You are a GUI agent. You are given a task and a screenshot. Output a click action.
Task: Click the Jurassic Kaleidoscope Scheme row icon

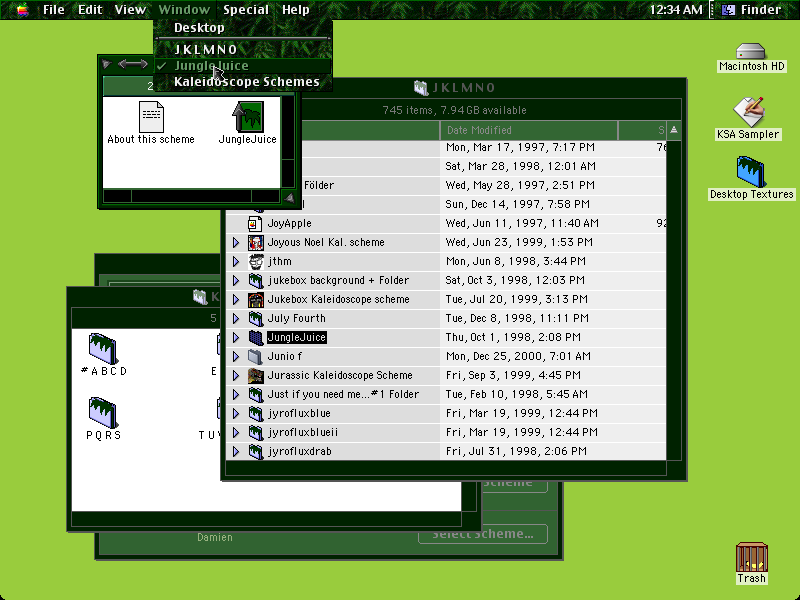coord(255,376)
